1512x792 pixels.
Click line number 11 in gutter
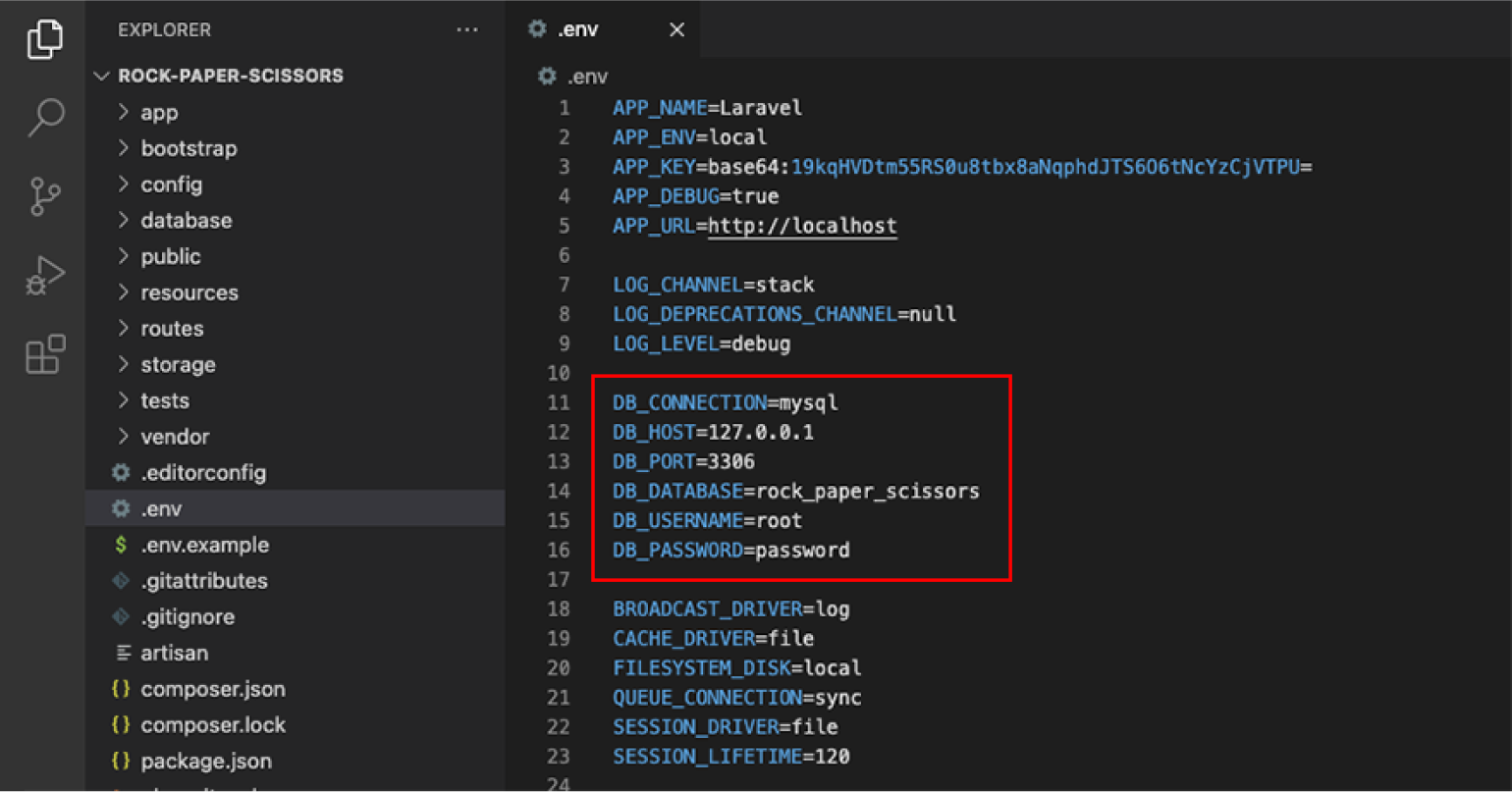[x=559, y=402]
